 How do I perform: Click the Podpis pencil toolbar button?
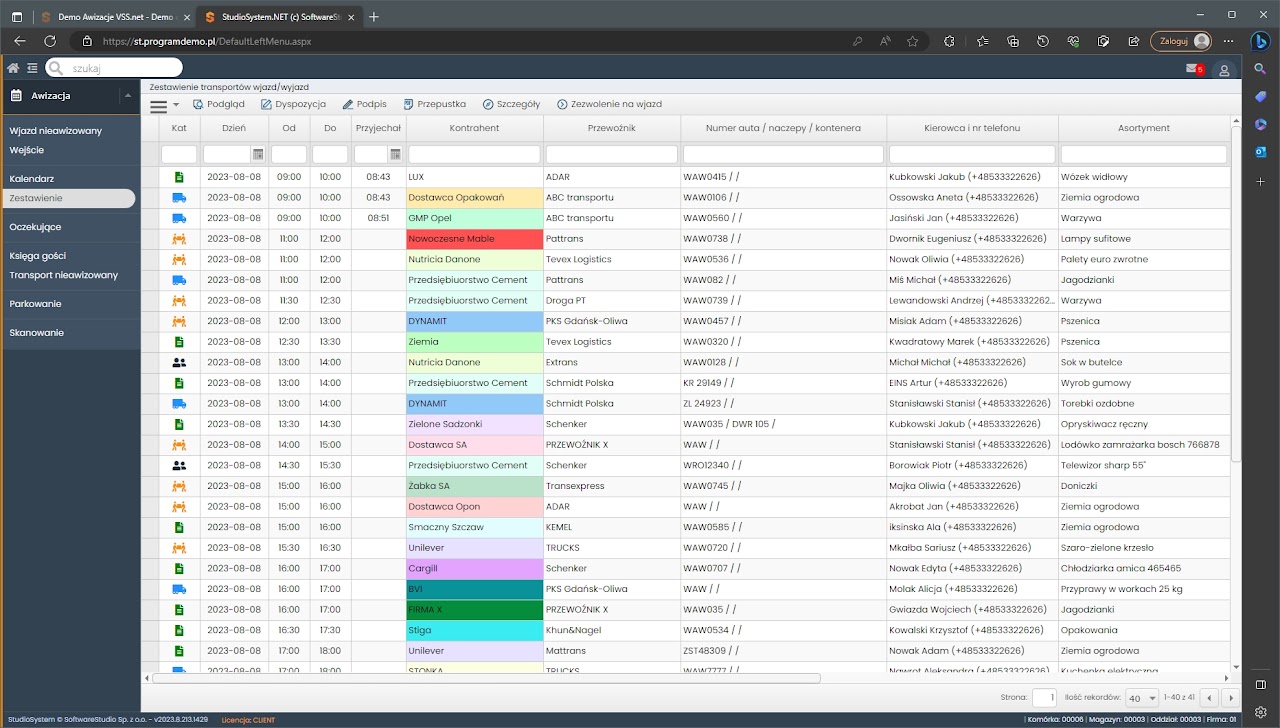[364, 104]
